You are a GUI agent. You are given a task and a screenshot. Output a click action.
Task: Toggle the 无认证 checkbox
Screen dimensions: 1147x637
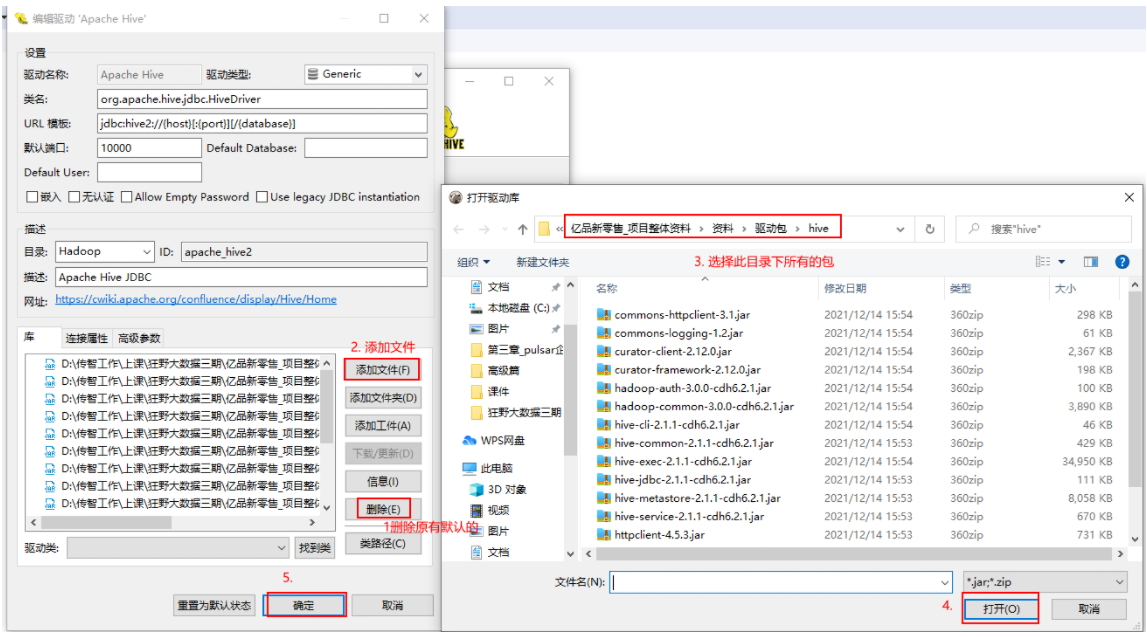(74, 197)
